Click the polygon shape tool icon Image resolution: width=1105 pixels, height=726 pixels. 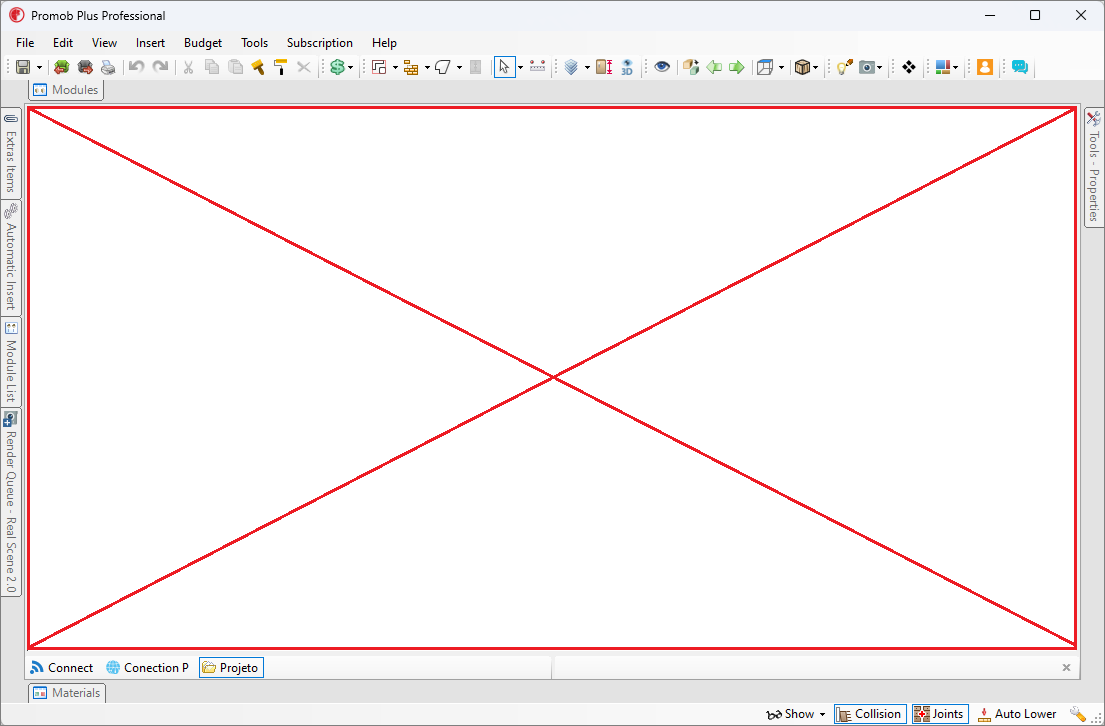point(443,67)
